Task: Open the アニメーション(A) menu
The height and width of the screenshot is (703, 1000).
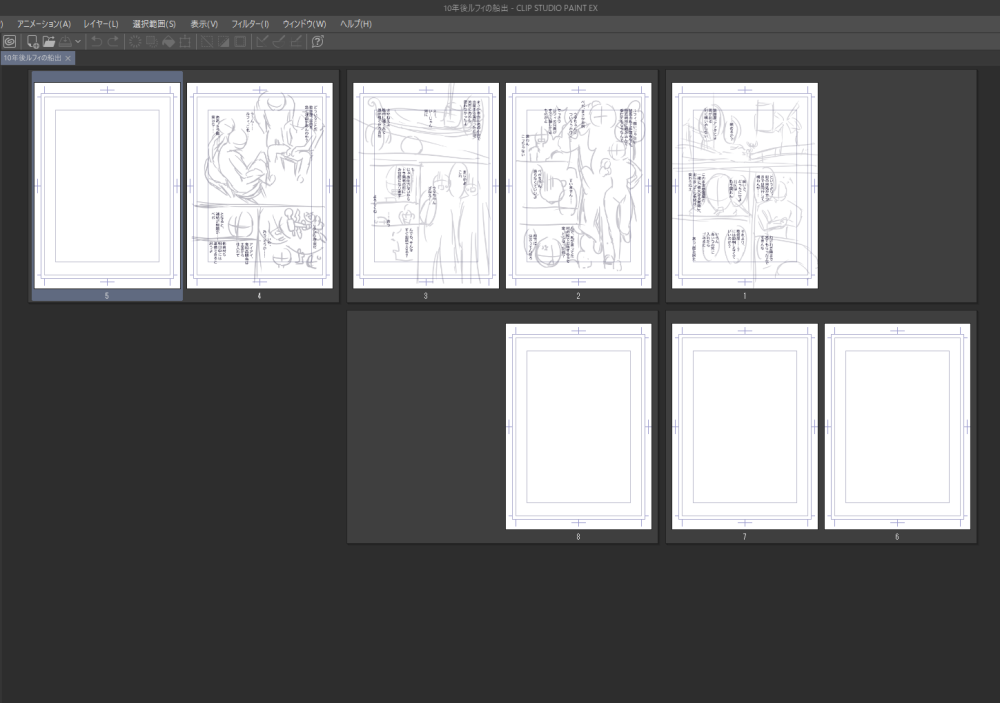Action: coord(44,24)
